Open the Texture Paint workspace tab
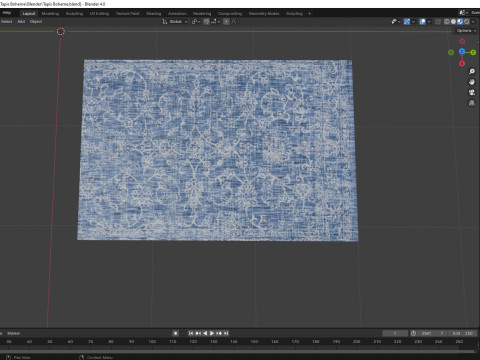Image resolution: width=480 pixels, height=360 pixels. [x=127, y=14]
